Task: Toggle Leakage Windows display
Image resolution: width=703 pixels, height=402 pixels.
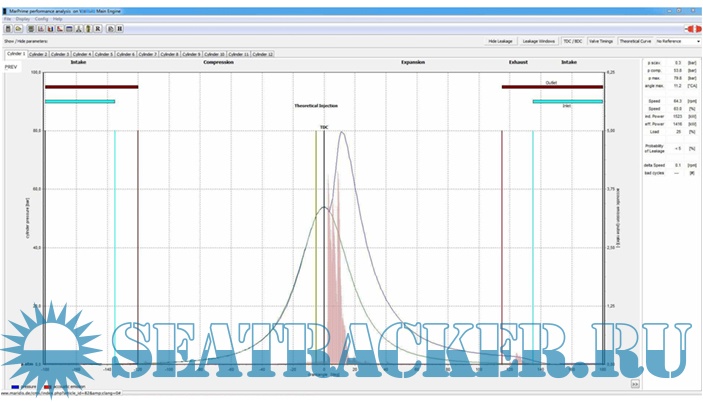Action: [538, 41]
